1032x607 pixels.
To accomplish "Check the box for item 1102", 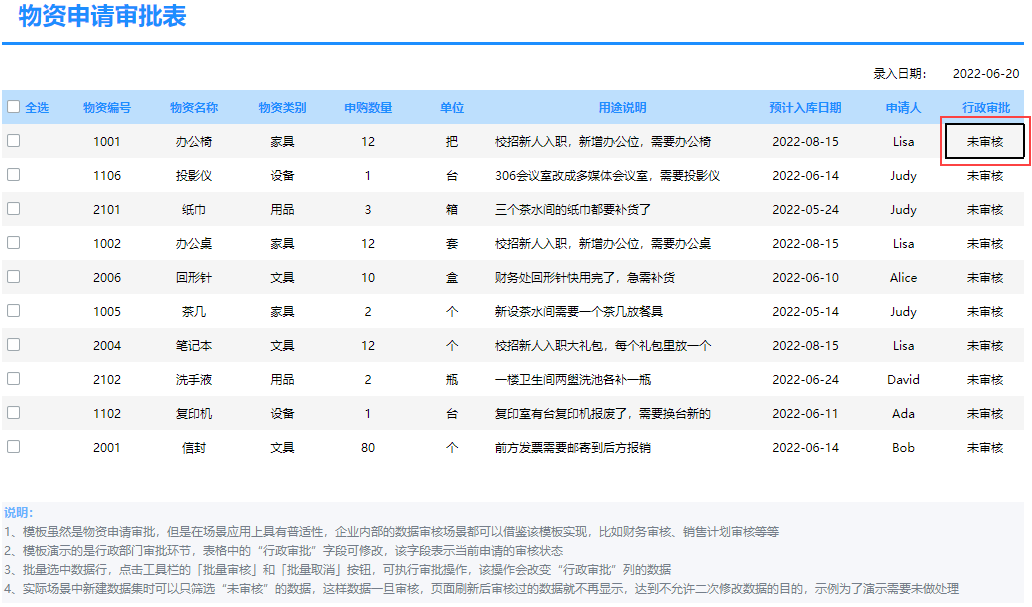I will point(13,413).
